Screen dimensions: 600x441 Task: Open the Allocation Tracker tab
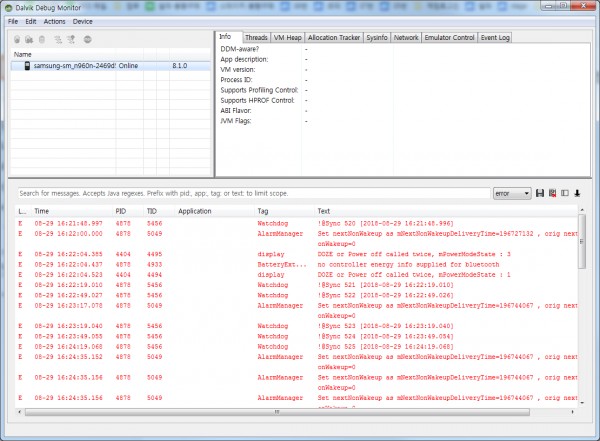pos(334,38)
